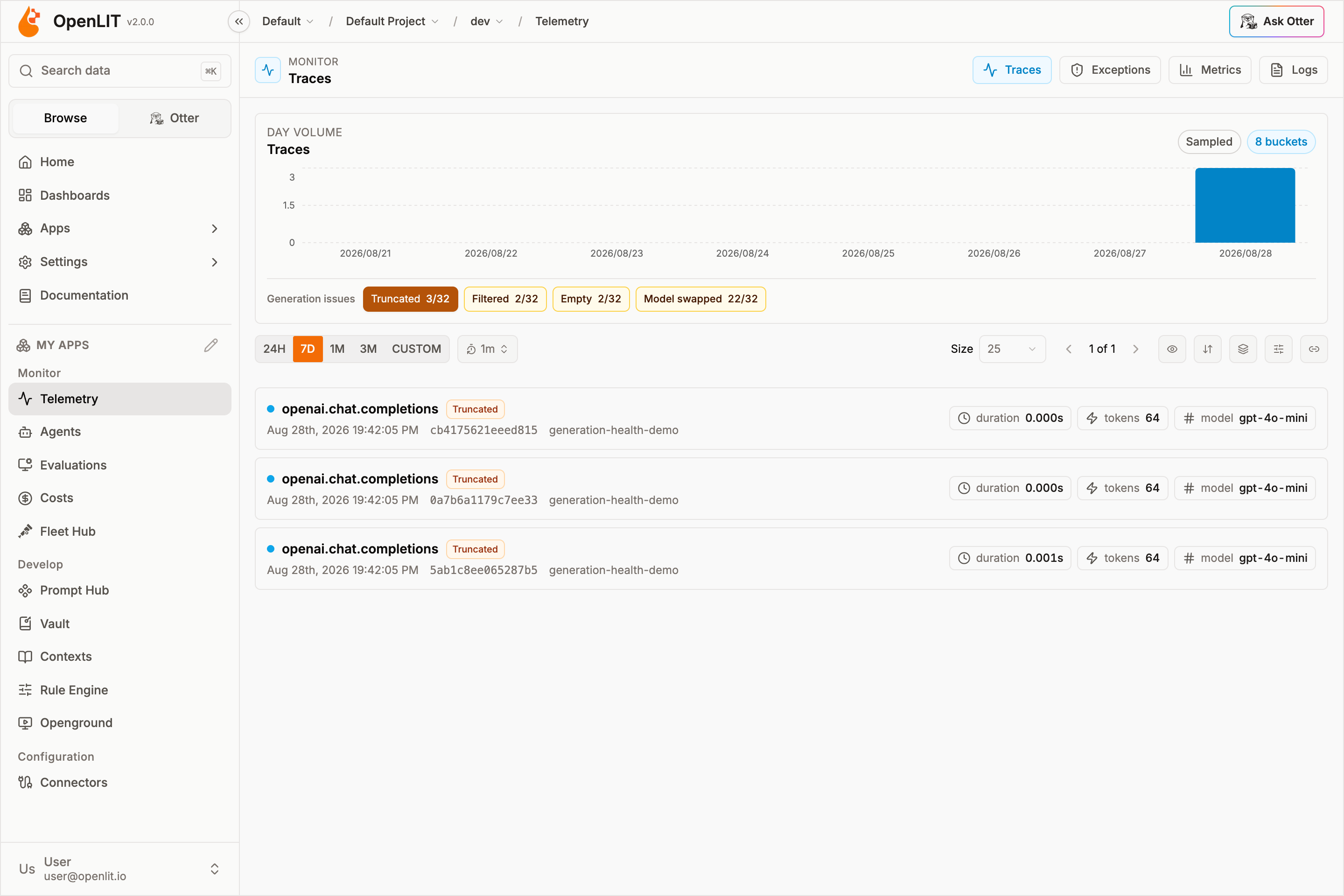
Task: Click the link copy icon in toolbar
Action: (x=1314, y=349)
